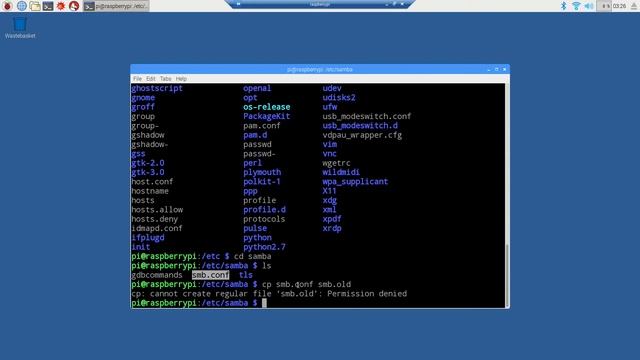Click the 'python2.7' directory name

[264, 247]
